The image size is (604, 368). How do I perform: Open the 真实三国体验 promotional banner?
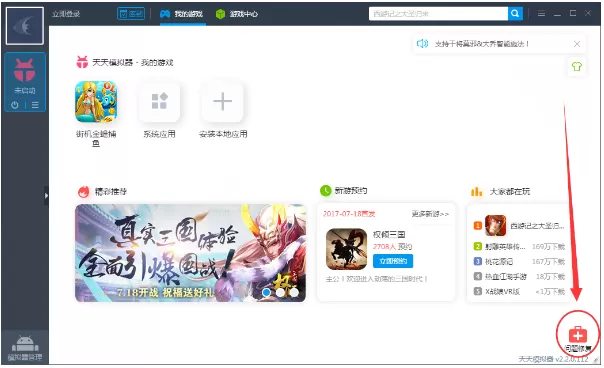[190, 253]
